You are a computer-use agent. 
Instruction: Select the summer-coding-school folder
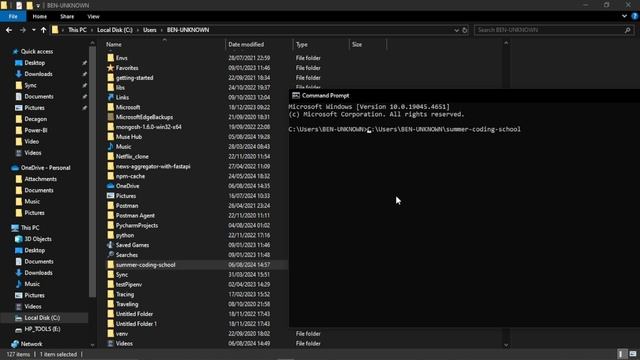[x=145, y=265]
